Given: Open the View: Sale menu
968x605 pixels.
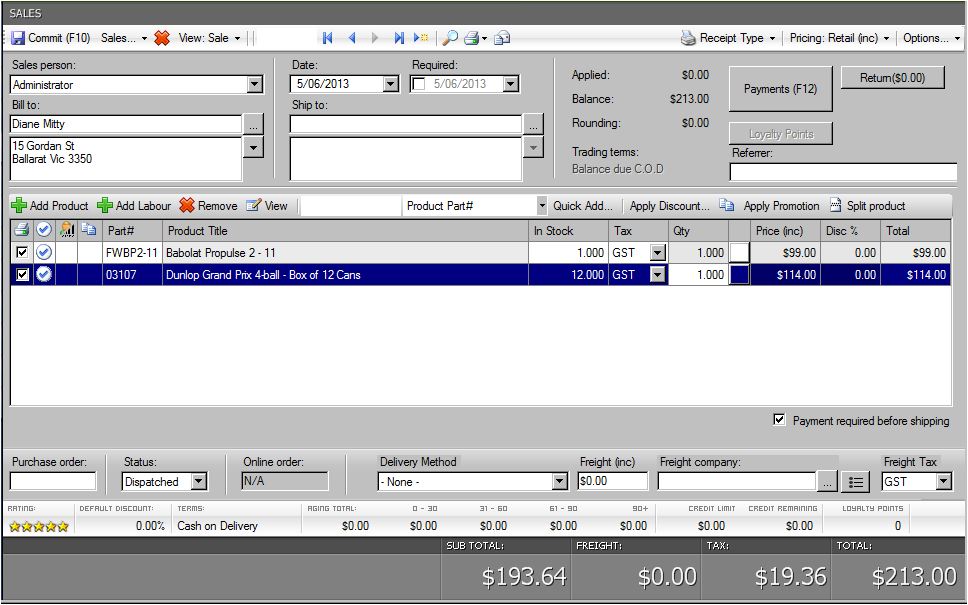Looking at the screenshot, I should tap(209, 38).
